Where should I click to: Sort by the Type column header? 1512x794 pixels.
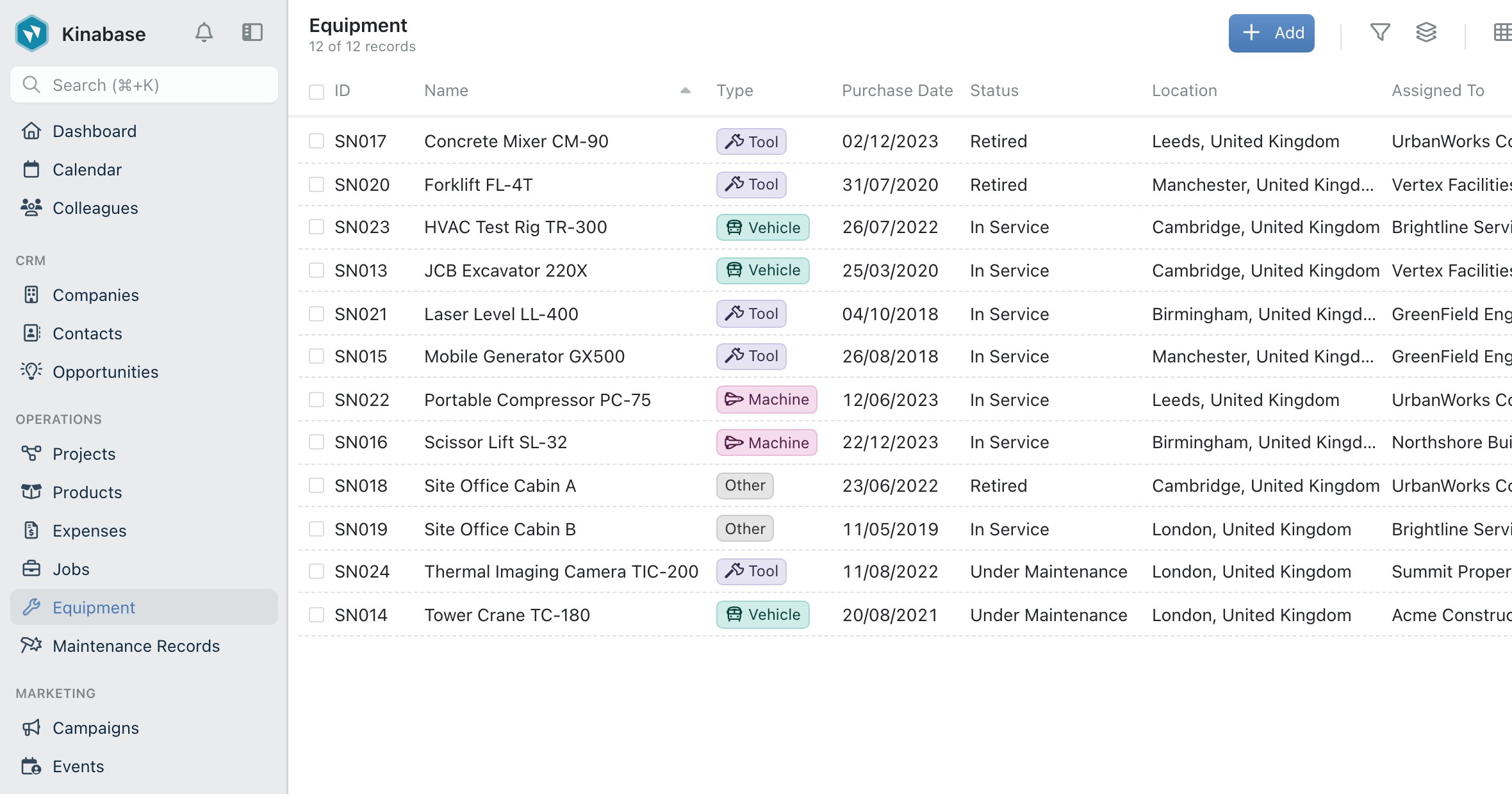735,91
